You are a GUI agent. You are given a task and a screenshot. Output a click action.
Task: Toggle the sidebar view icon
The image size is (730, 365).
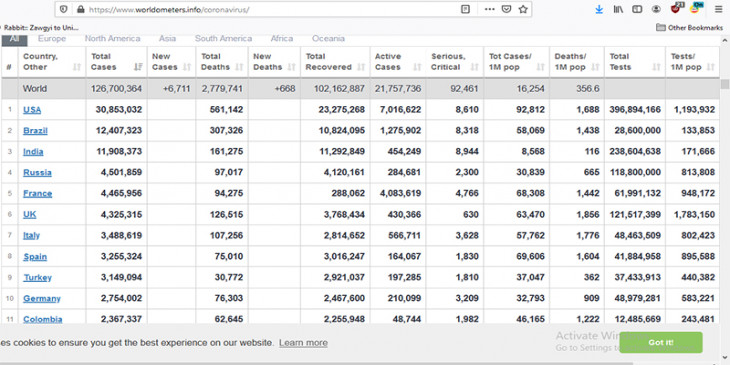click(637, 9)
